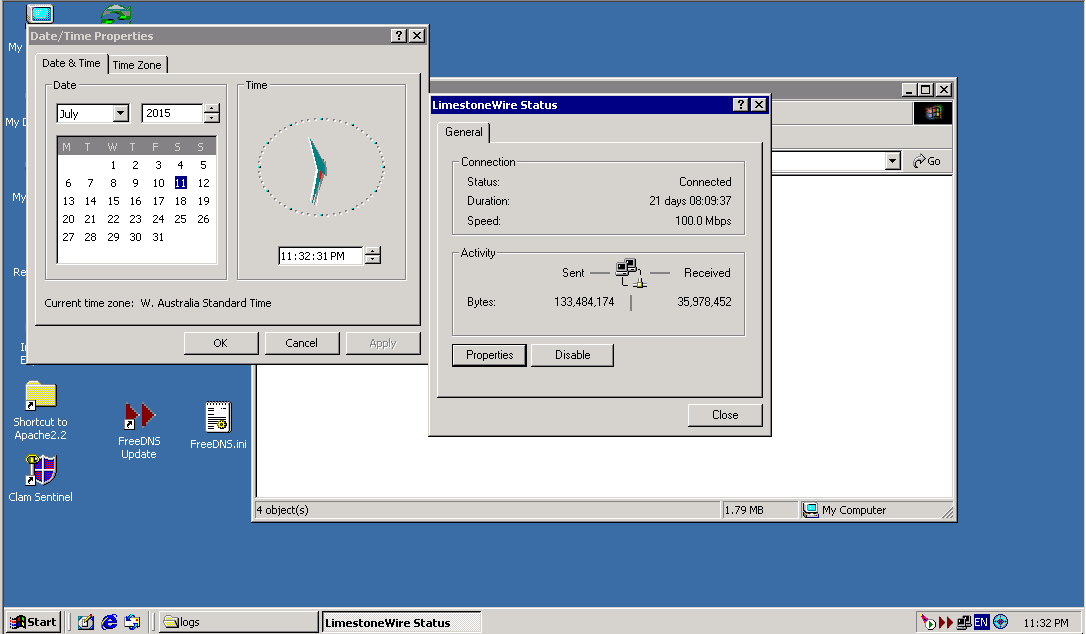Increase the time with the up spinner
The image size is (1086, 634).
(373, 252)
